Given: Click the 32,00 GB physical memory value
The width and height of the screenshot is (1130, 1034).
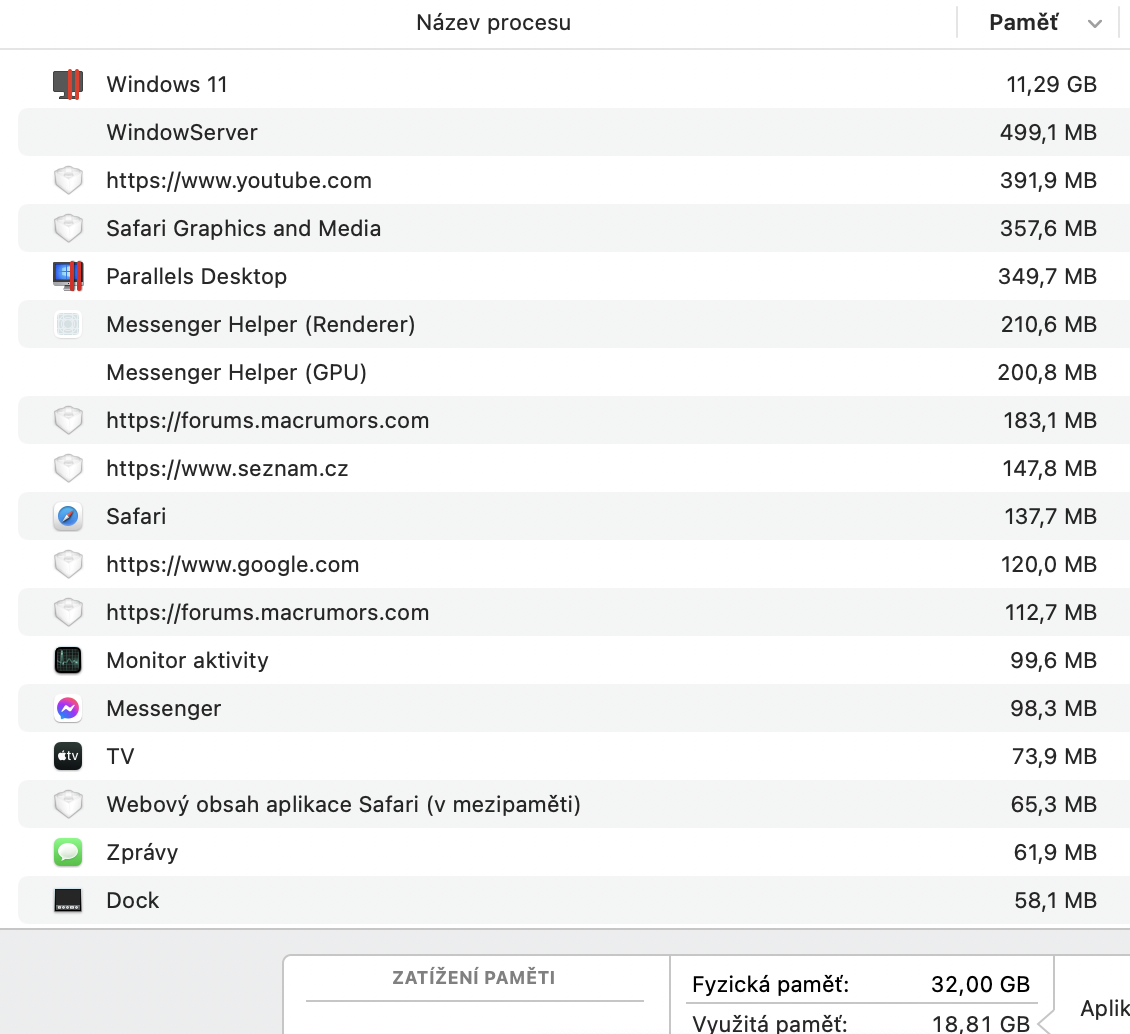Looking at the screenshot, I should point(980,984).
